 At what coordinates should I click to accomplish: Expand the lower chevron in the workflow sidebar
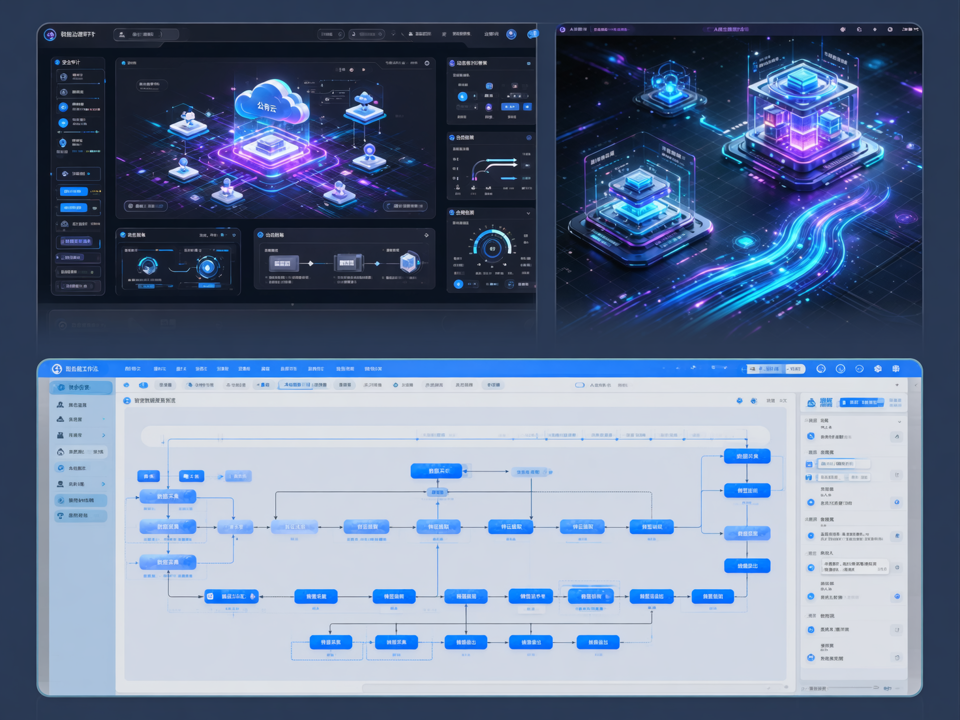click(x=103, y=484)
